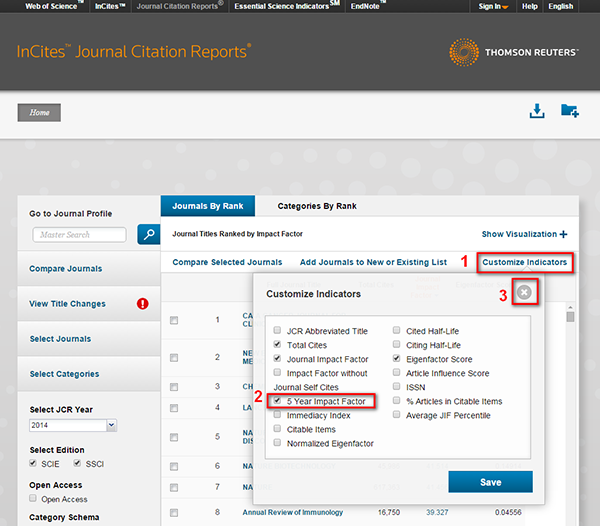Open InCites in the top navigation
Viewport: 600px width, 526px height.
[110, 6]
